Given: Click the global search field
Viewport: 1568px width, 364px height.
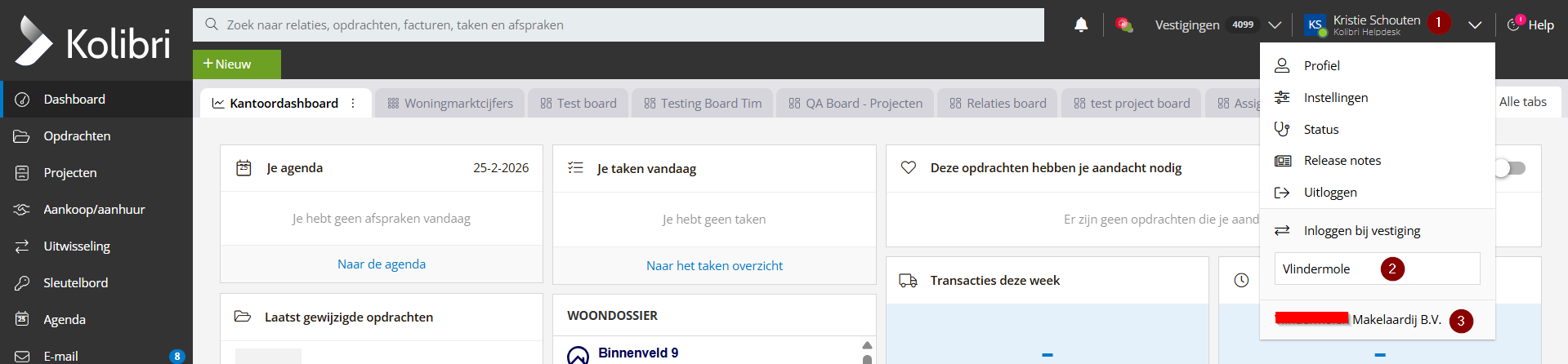Looking at the screenshot, I should [x=618, y=25].
